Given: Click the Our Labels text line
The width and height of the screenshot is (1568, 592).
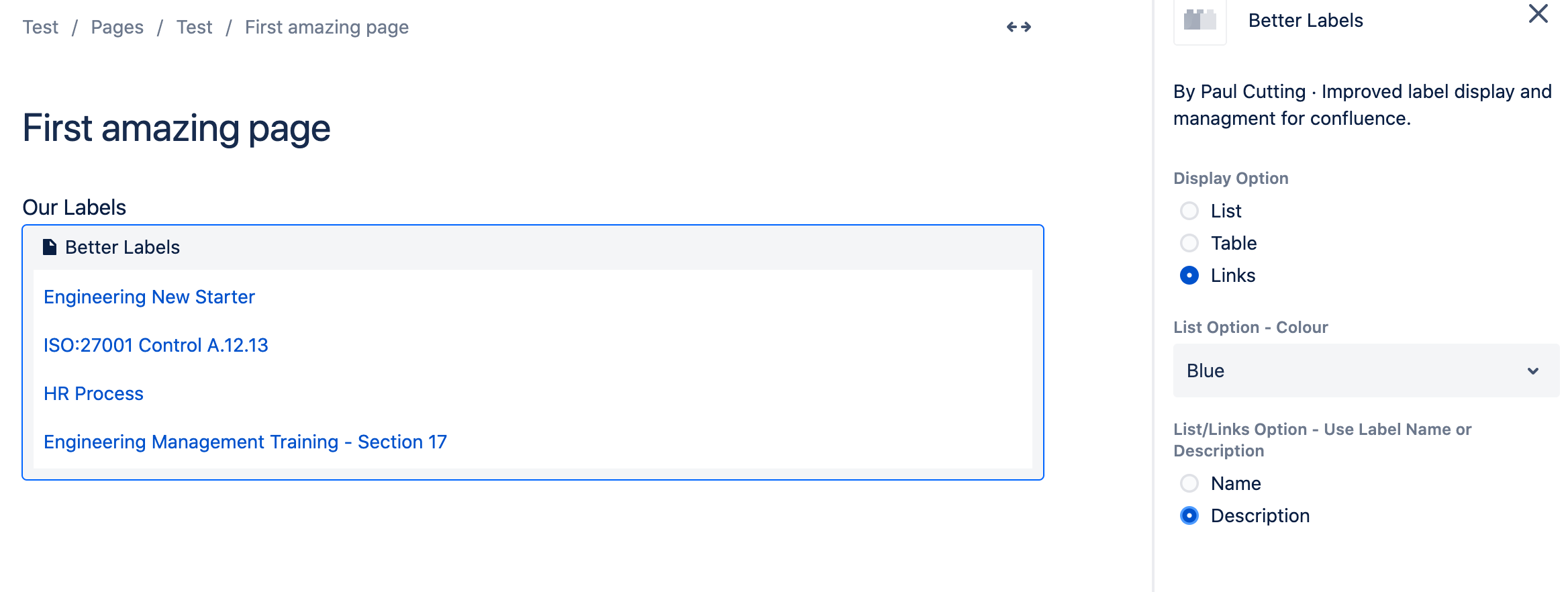Looking at the screenshot, I should [75, 207].
